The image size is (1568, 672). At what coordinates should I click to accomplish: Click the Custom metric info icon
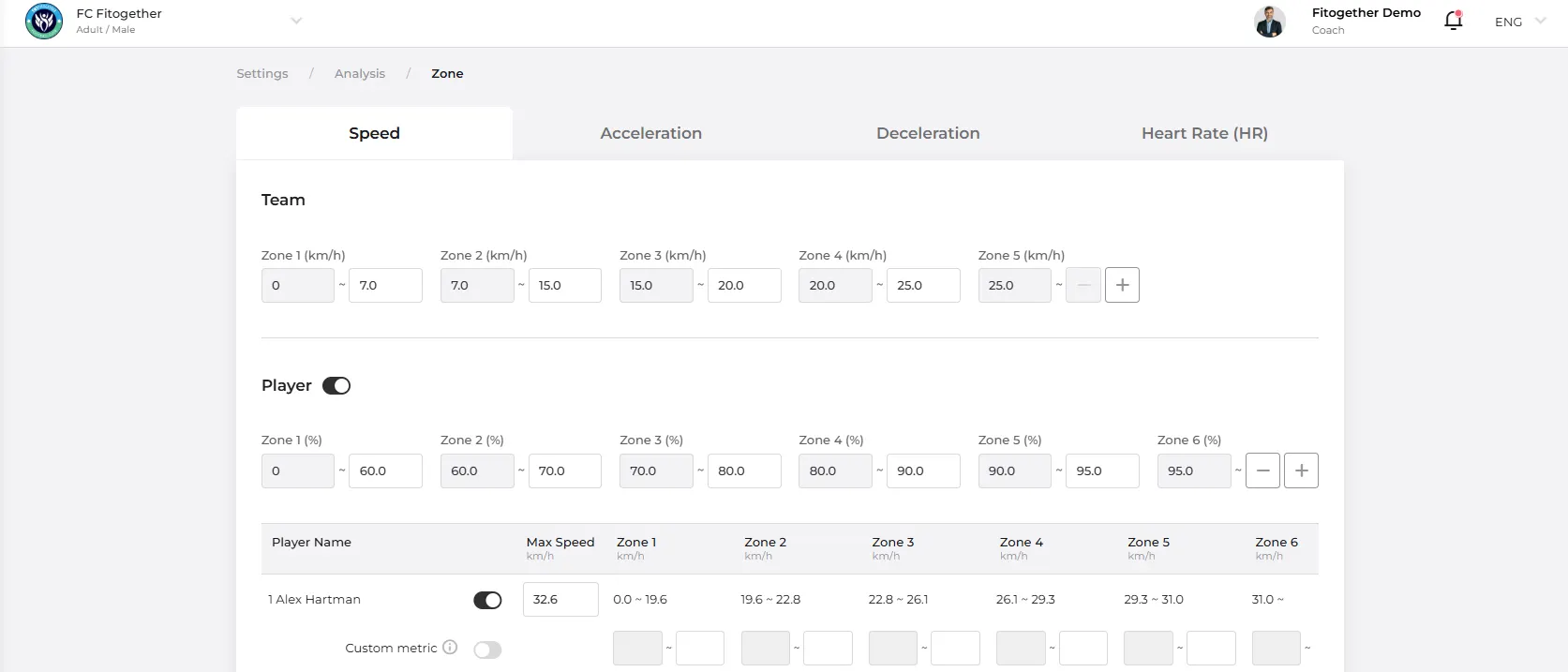[450, 647]
